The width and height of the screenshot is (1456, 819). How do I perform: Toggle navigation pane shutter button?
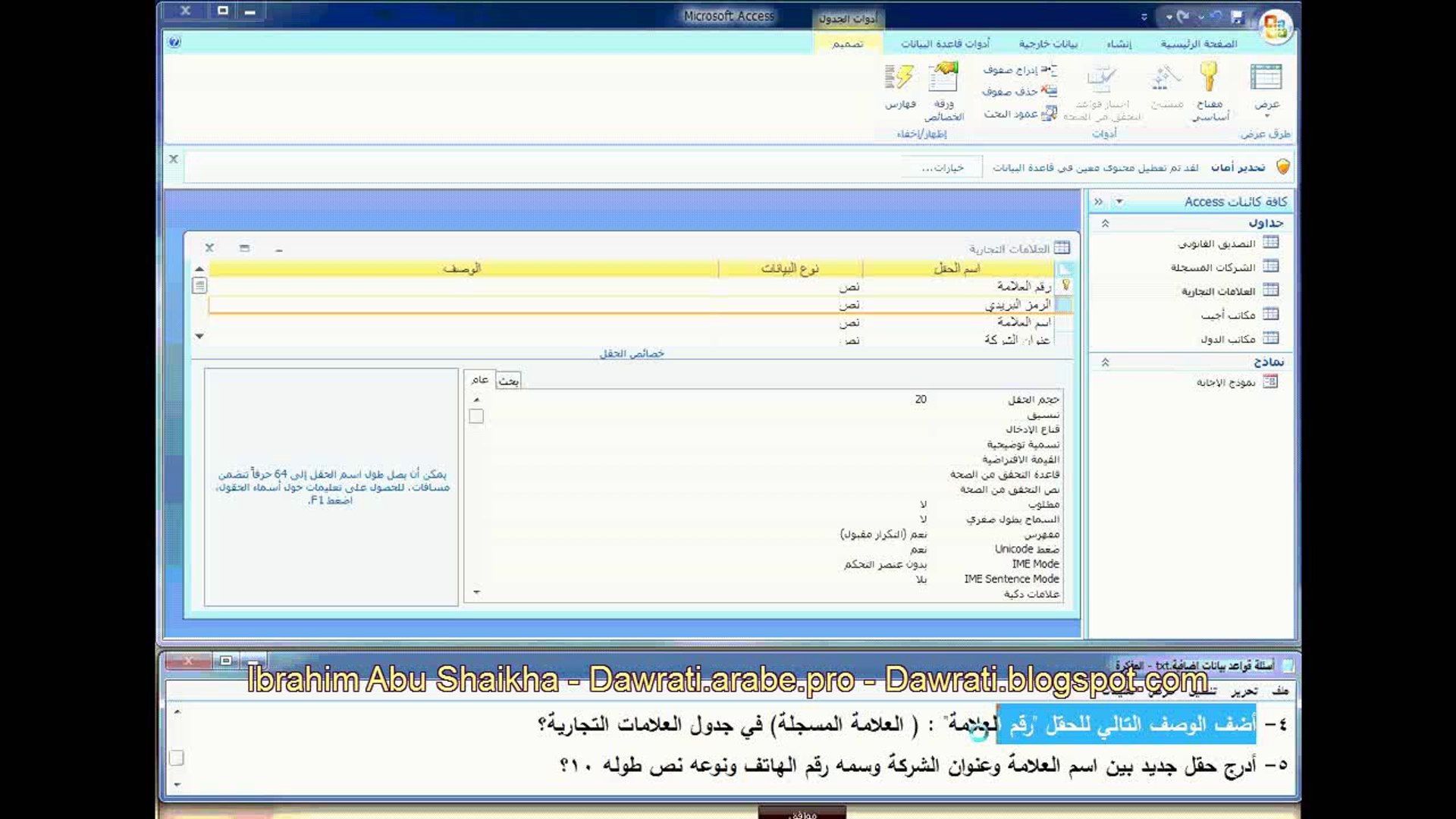coord(1098,202)
